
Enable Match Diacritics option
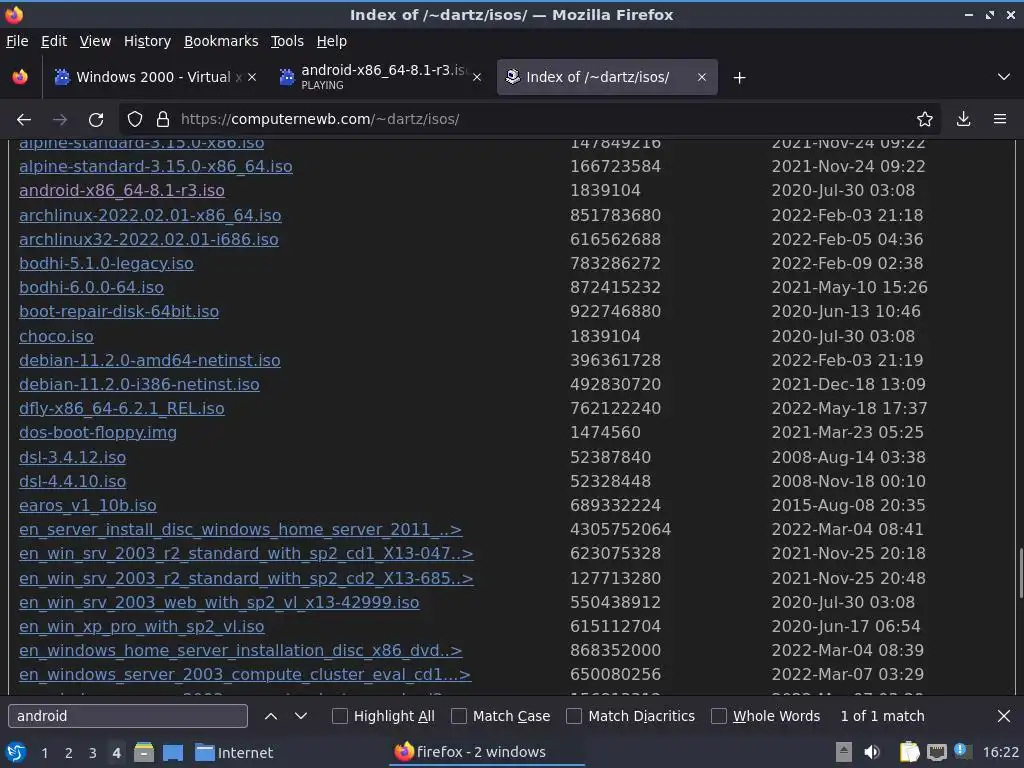574,716
